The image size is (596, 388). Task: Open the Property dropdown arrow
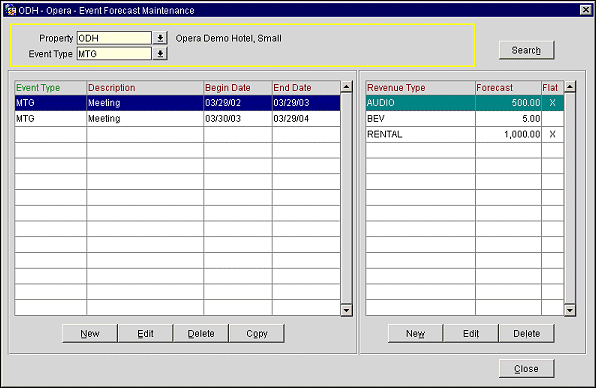point(160,38)
